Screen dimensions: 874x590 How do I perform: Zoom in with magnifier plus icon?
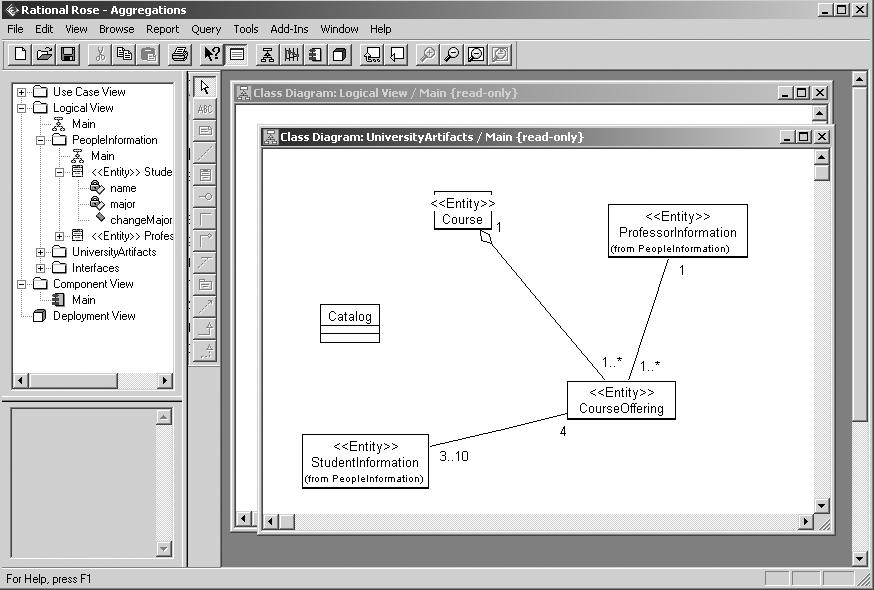pyautogui.click(x=428, y=55)
